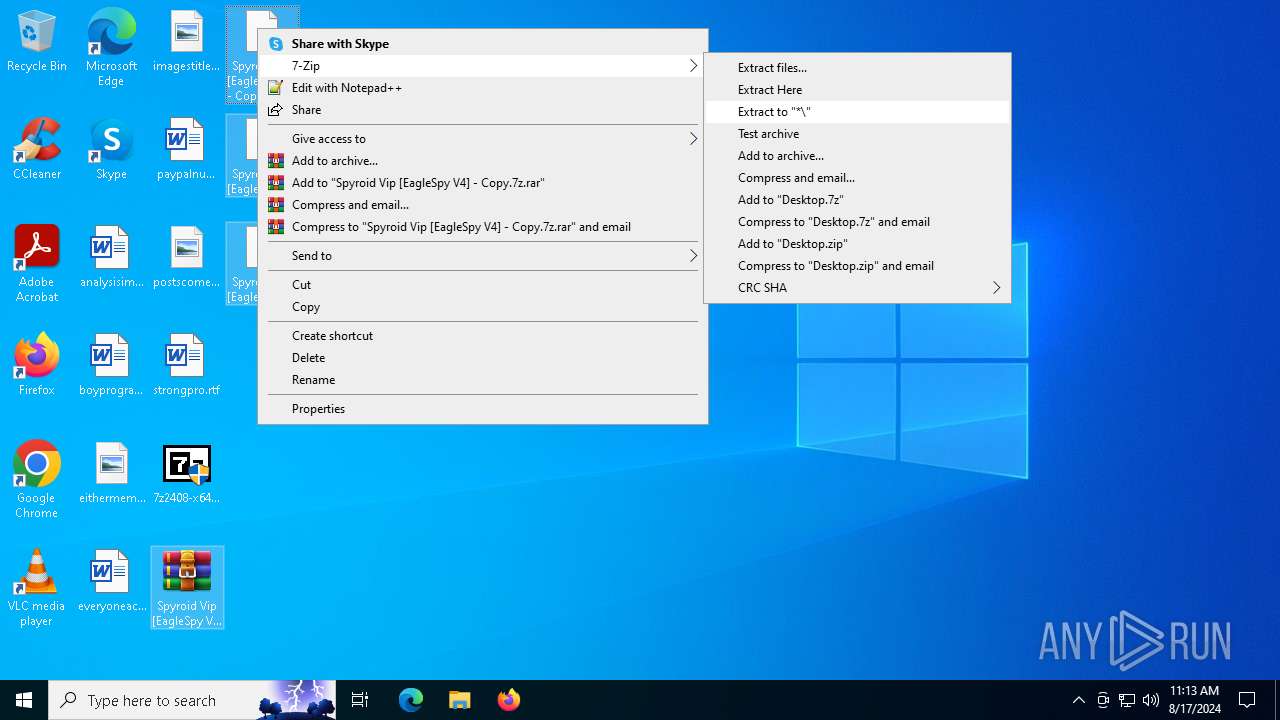Expand the CRC SHA submenu
The image size is (1280, 720).
(857, 288)
